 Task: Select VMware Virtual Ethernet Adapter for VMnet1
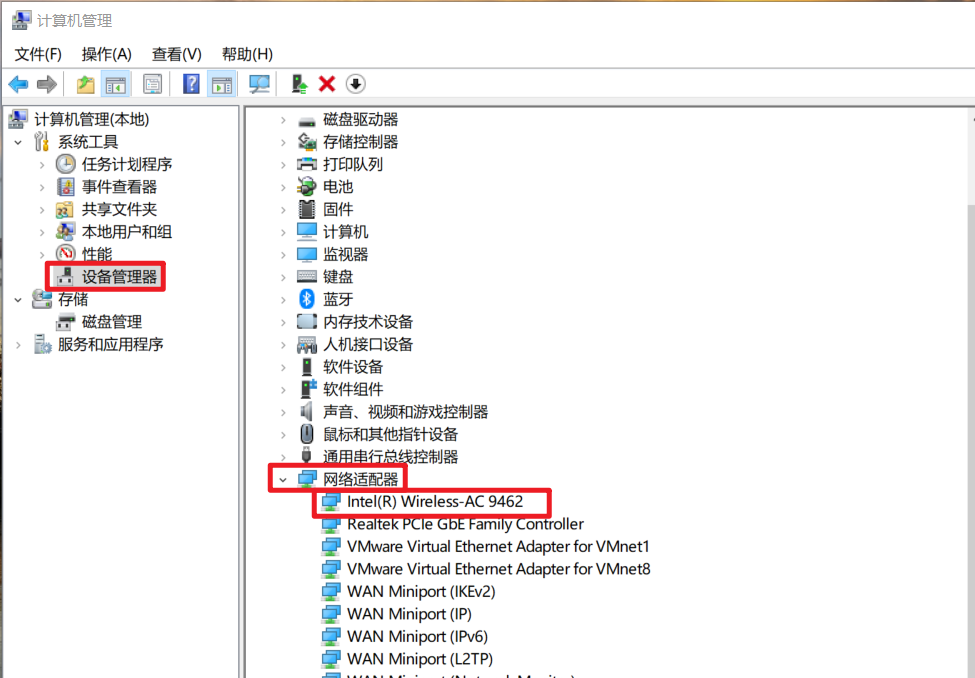(x=498, y=546)
